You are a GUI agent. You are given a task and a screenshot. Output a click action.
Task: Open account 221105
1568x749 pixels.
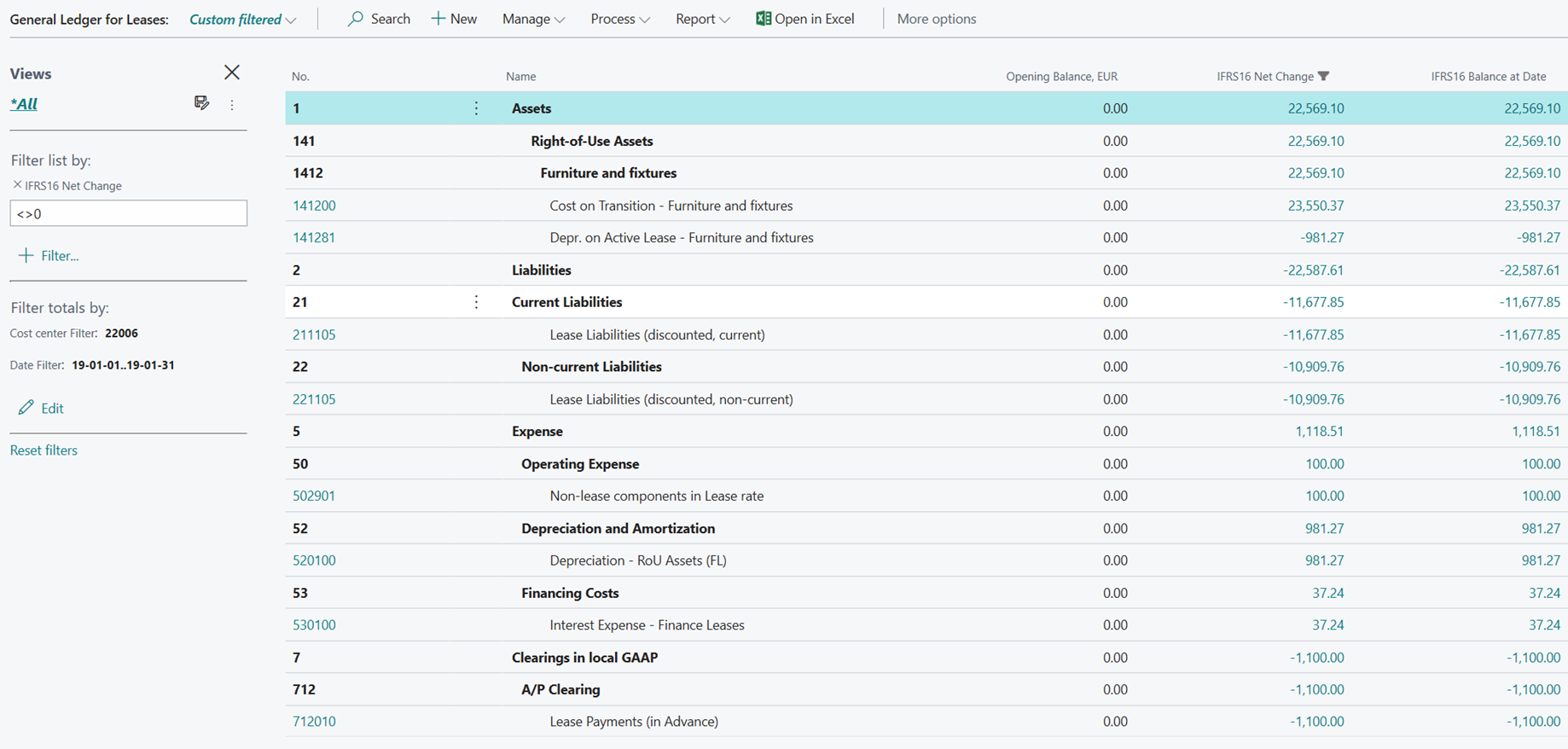314,399
